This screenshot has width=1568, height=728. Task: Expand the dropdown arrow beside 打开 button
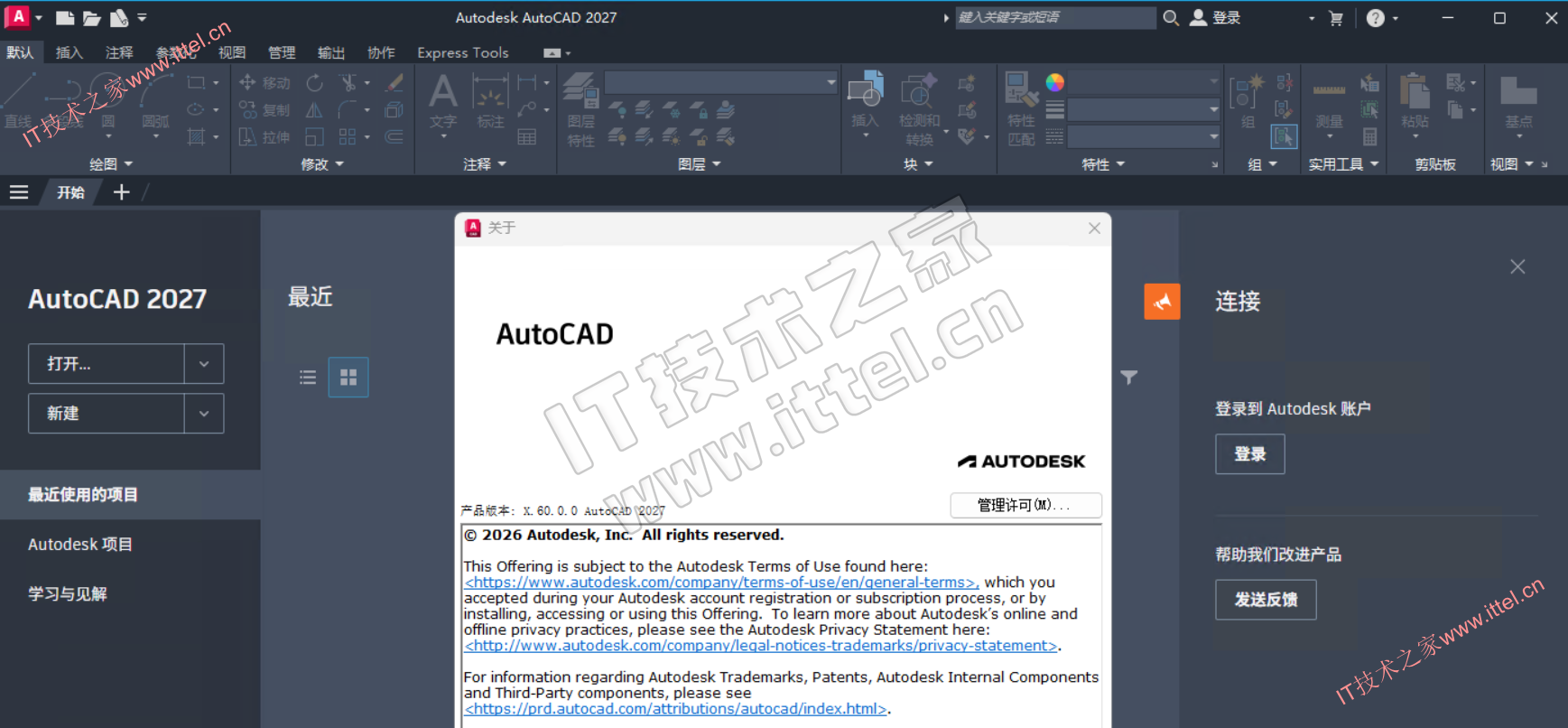pos(204,364)
